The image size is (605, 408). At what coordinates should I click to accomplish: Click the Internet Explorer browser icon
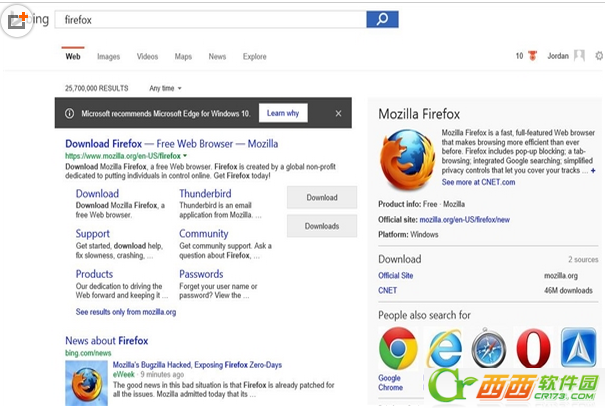[444, 348]
